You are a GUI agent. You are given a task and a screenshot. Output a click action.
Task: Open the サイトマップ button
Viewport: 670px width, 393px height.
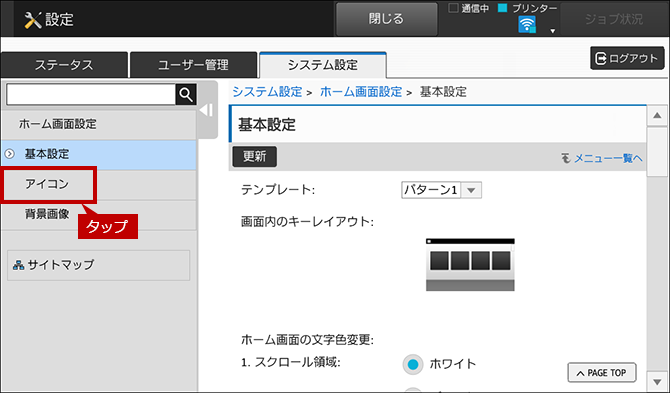[x=99, y=265]
